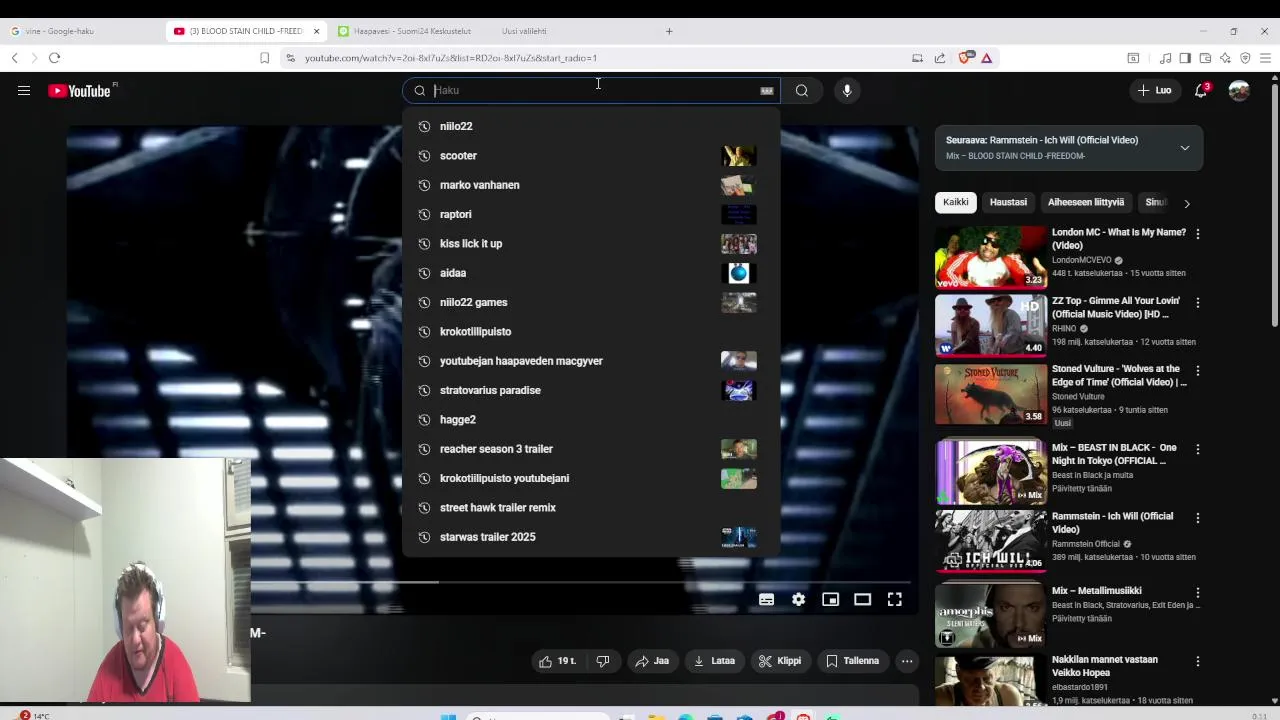
Task: Open notifications bell with 3 badge
Action: click(1202, 91)
